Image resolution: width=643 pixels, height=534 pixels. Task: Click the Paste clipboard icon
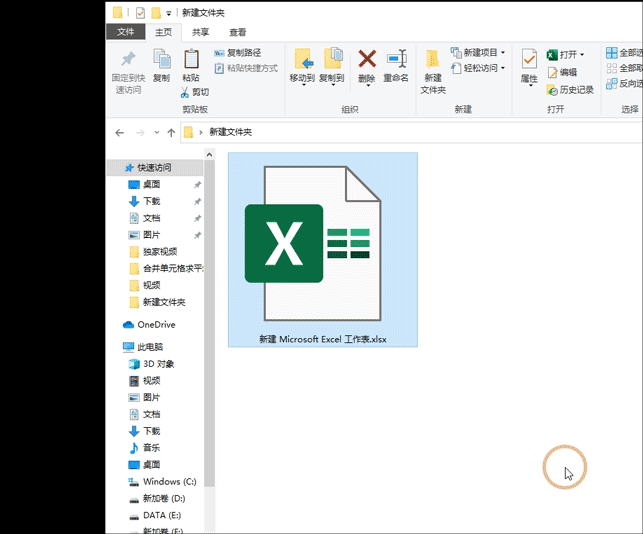click(x=191, y=59)
